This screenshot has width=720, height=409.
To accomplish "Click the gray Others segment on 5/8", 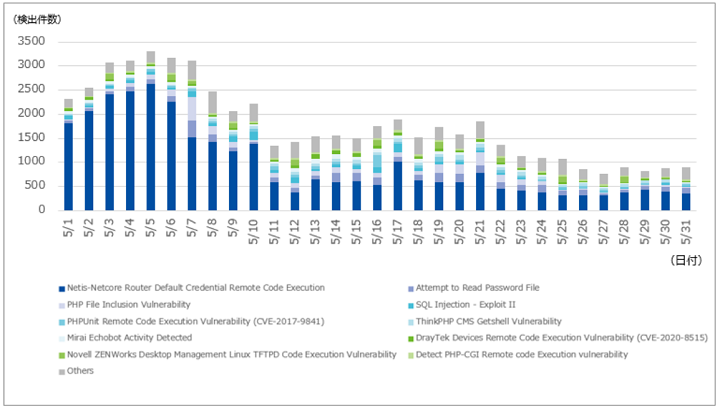I will click(213, 102).
